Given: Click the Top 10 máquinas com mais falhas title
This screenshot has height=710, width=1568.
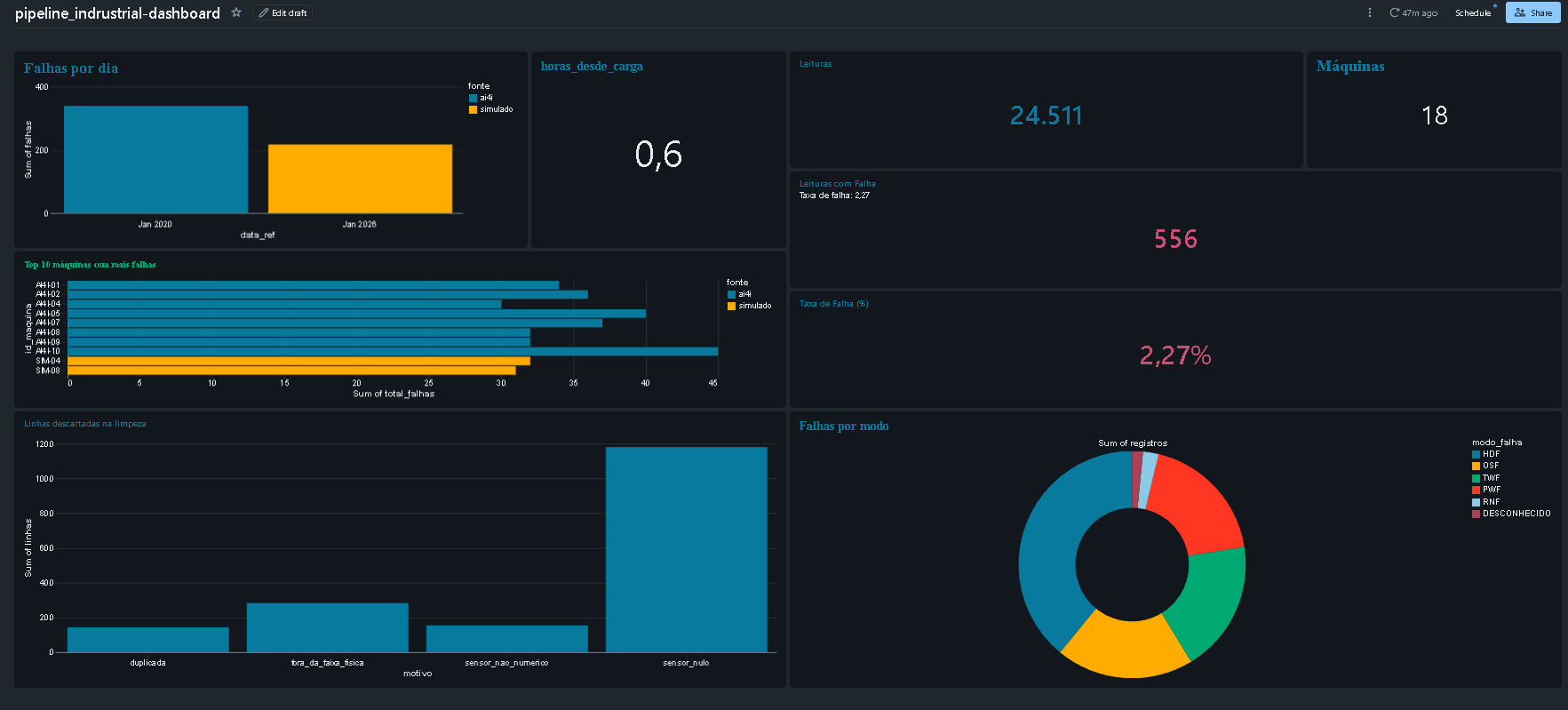Looking at the screenshot, I should [90, 265].
